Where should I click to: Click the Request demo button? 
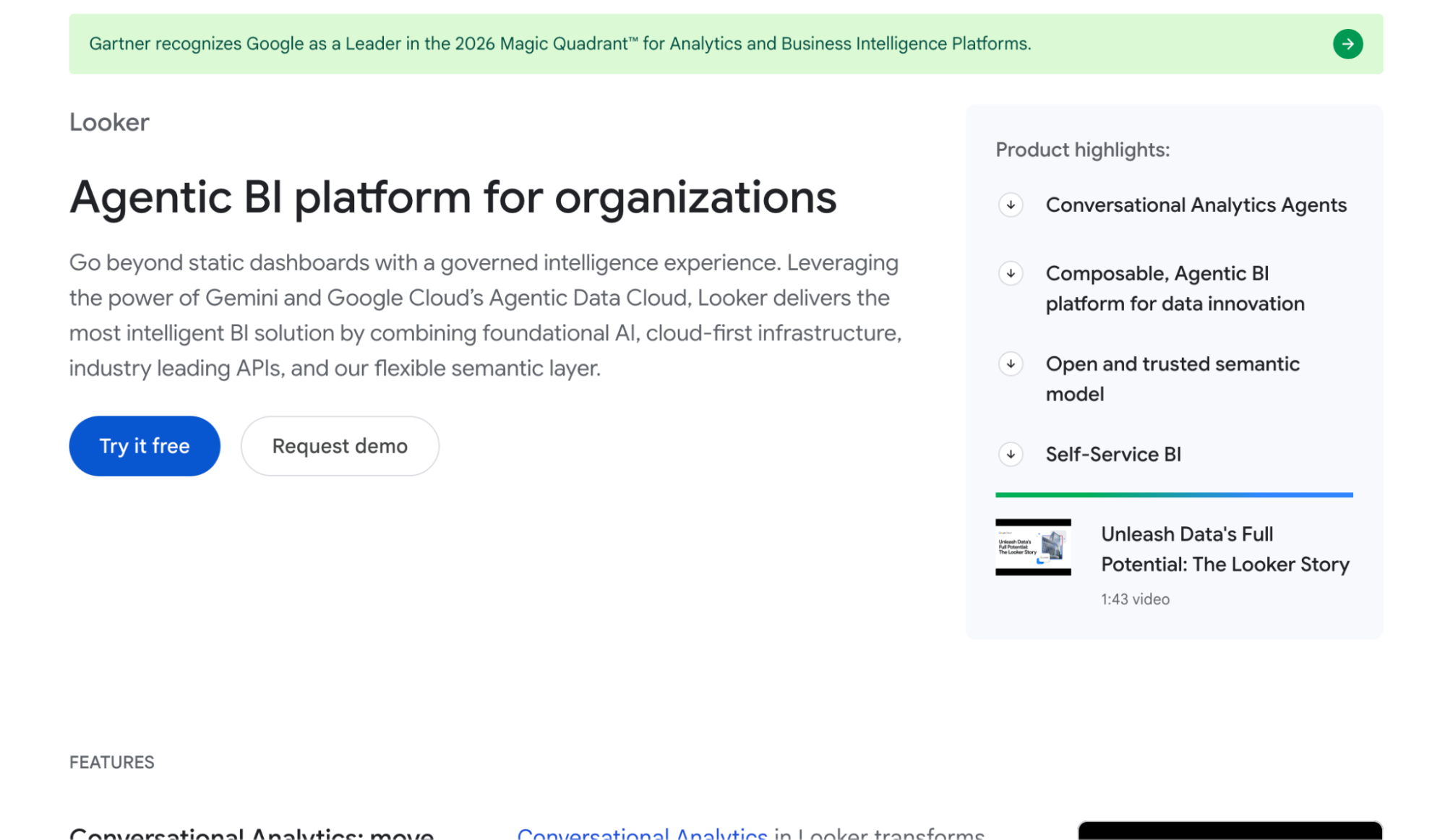click(340, 446)
